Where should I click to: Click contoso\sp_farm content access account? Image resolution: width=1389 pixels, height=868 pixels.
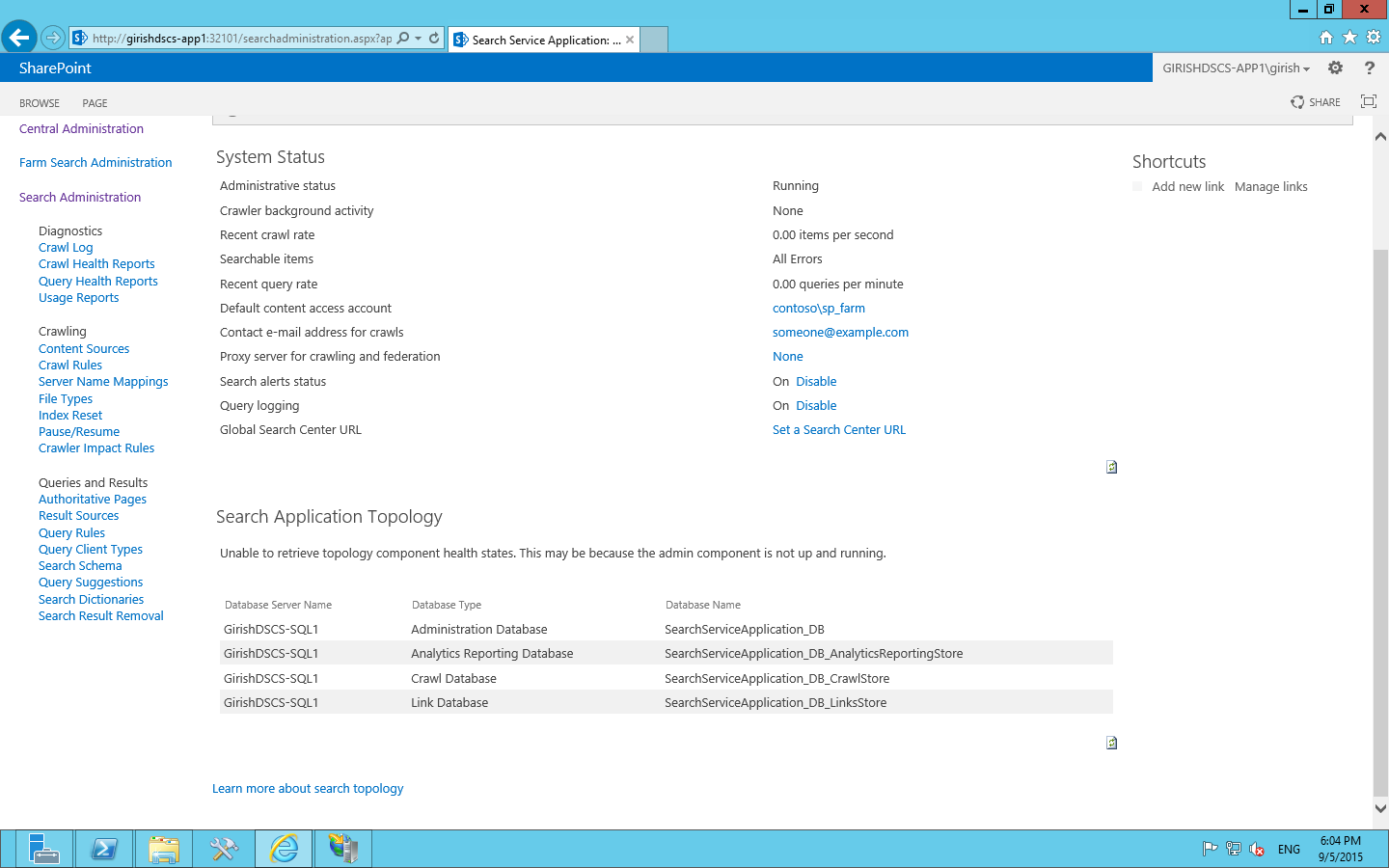coord(819,308)
